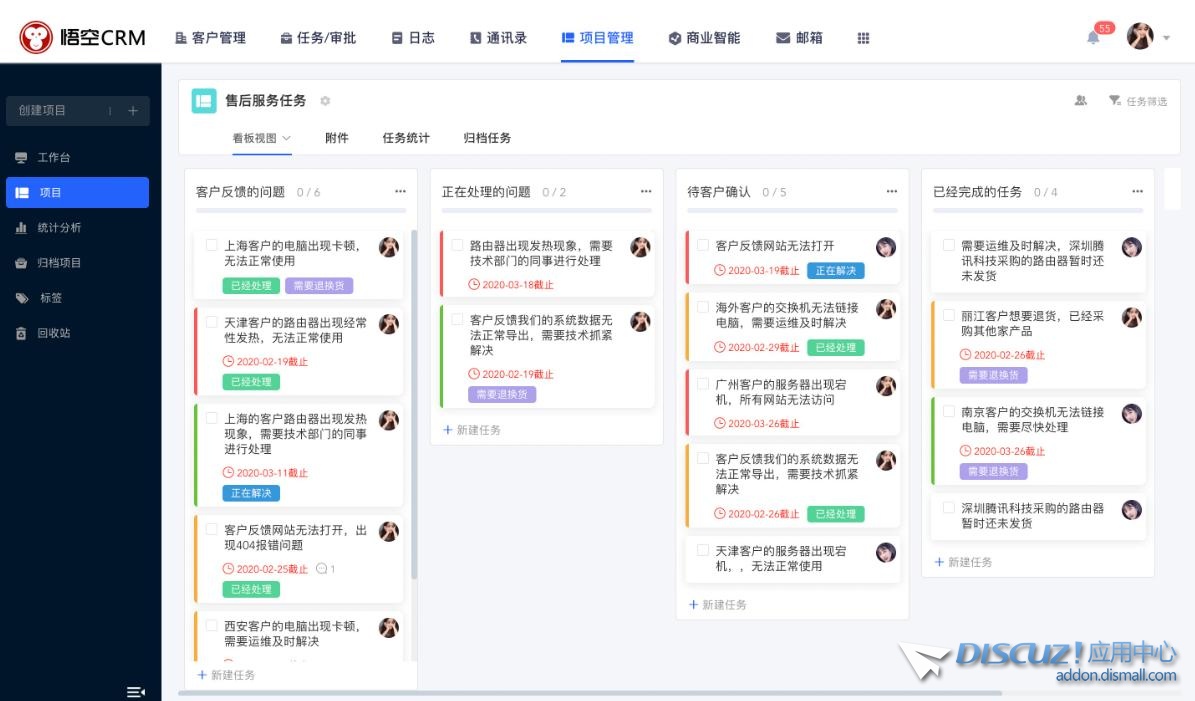1195x701 pixels.
Task: Open 商业智能 in the top menu
Action: coord(704,38)
